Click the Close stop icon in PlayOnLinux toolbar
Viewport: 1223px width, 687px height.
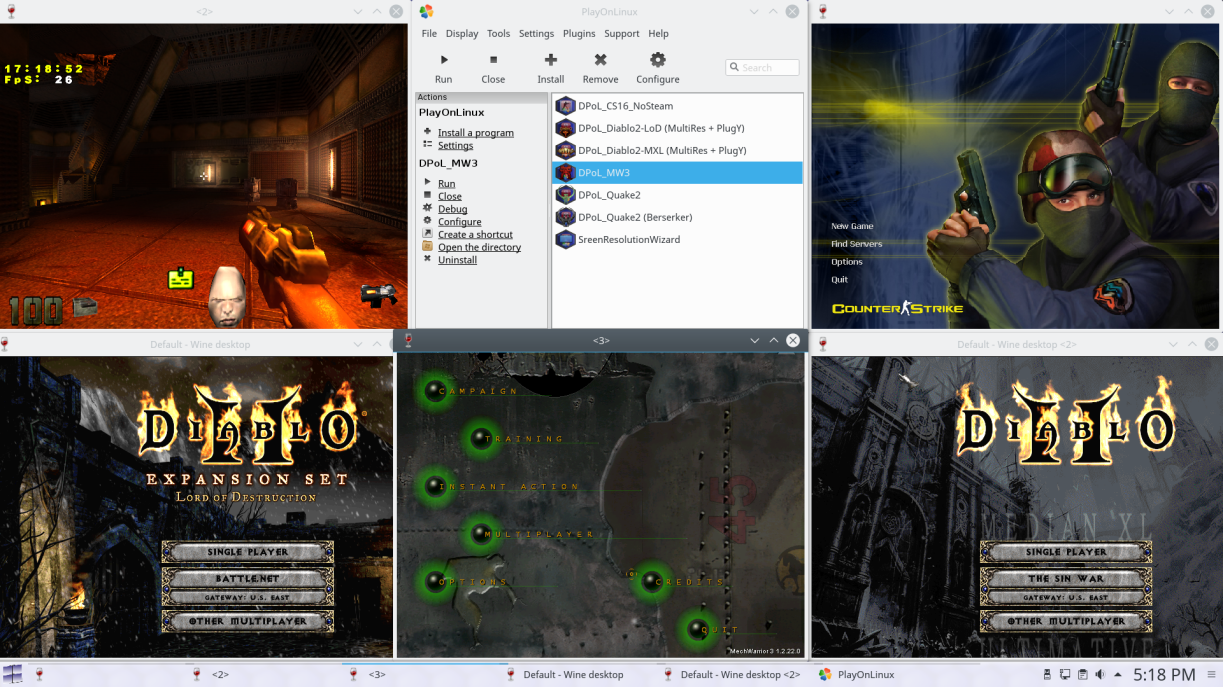(x=493, y=60)
